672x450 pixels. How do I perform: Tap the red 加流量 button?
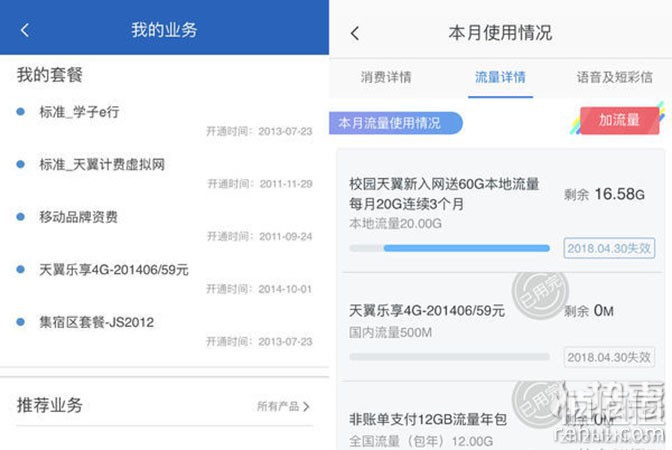(619, 120)
